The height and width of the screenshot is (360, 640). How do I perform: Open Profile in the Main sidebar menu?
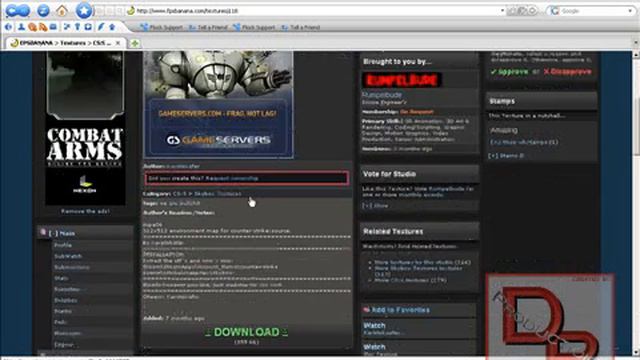[63, 245]
